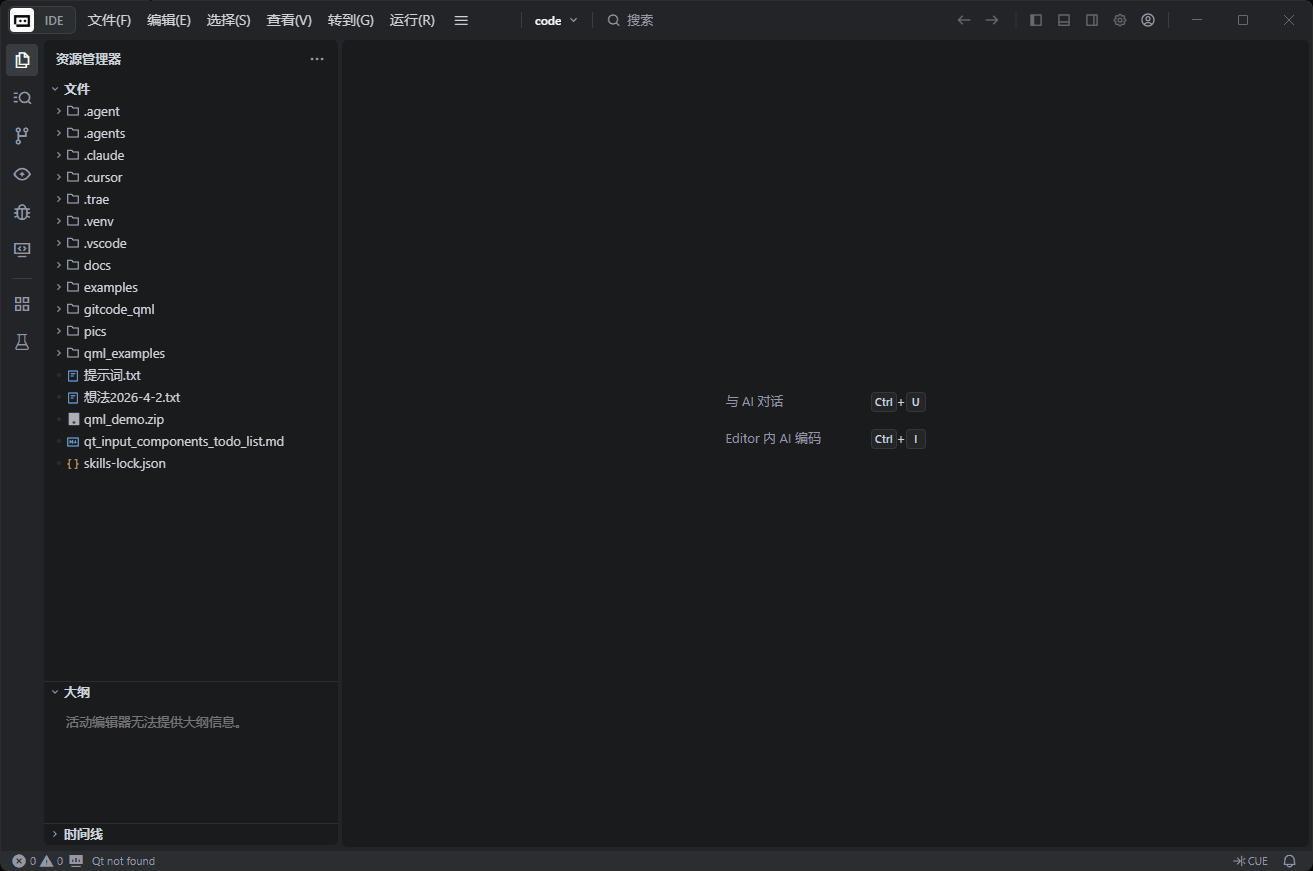Open the Testing flask icon
This screenshot has height=871, width=1313.
click(x=22, y=342)
